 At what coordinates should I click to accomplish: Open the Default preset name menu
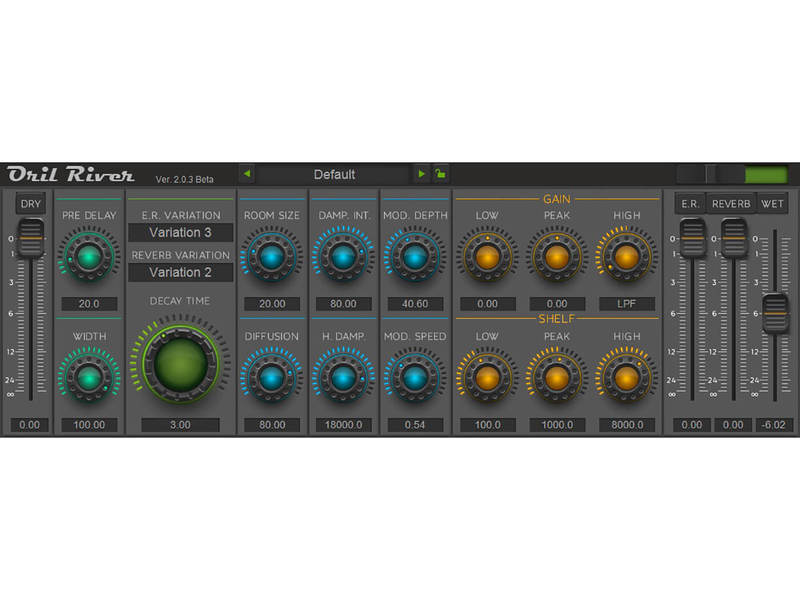tap(334, 174)
